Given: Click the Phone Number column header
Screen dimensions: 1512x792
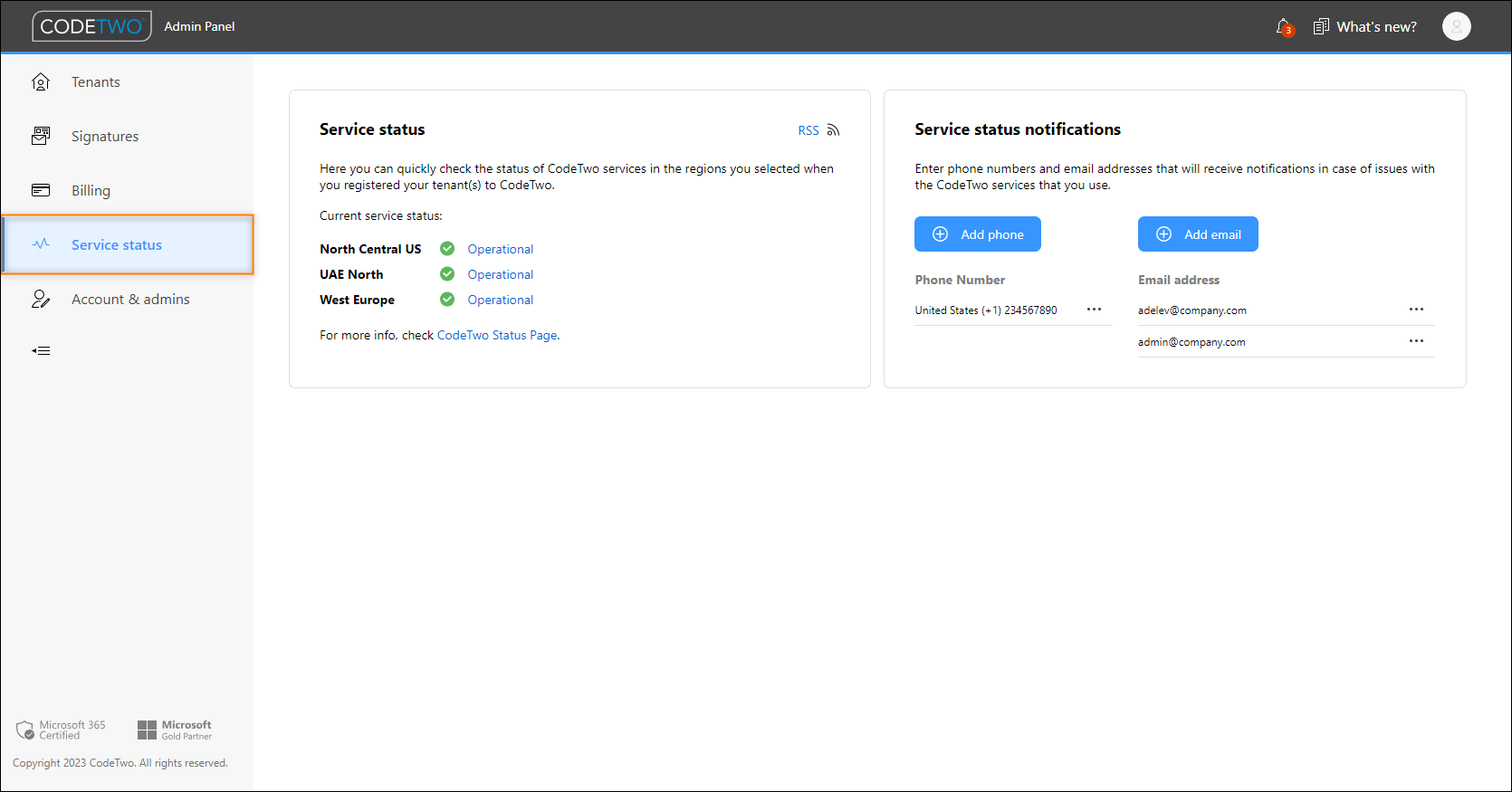Looking at the screenshot, I should (960, 280).
